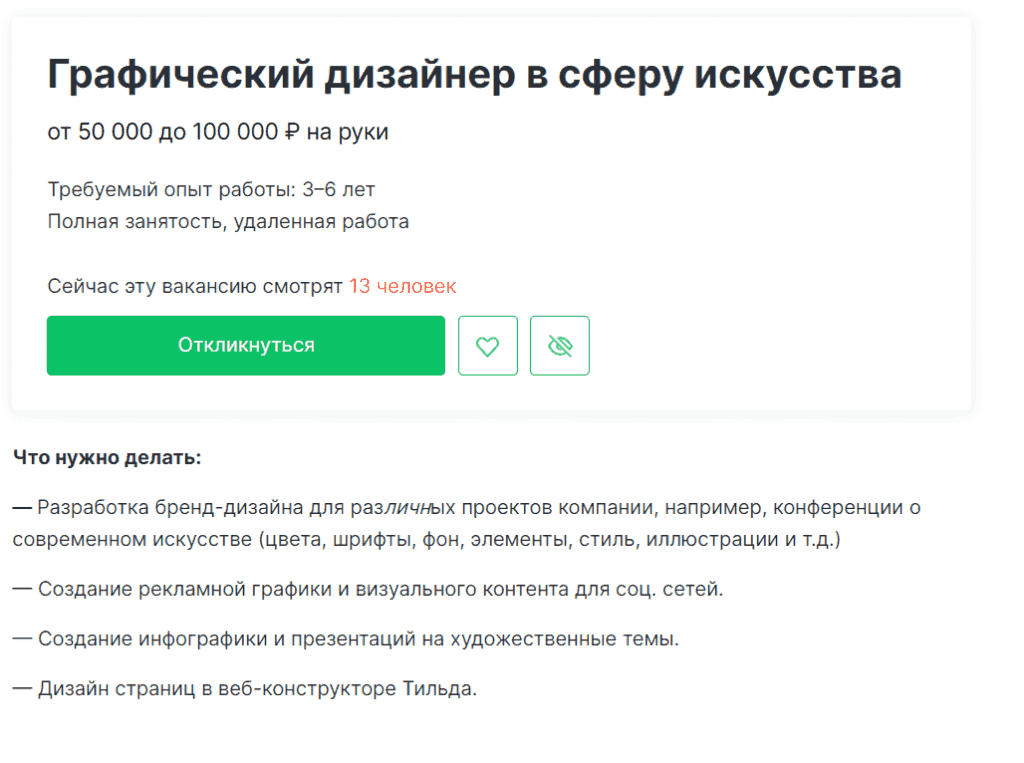Hide this vacancy using the crossed-eye icon
Image resolution: width=1024 pixels, height=763 pixels.
pos(559,345)
